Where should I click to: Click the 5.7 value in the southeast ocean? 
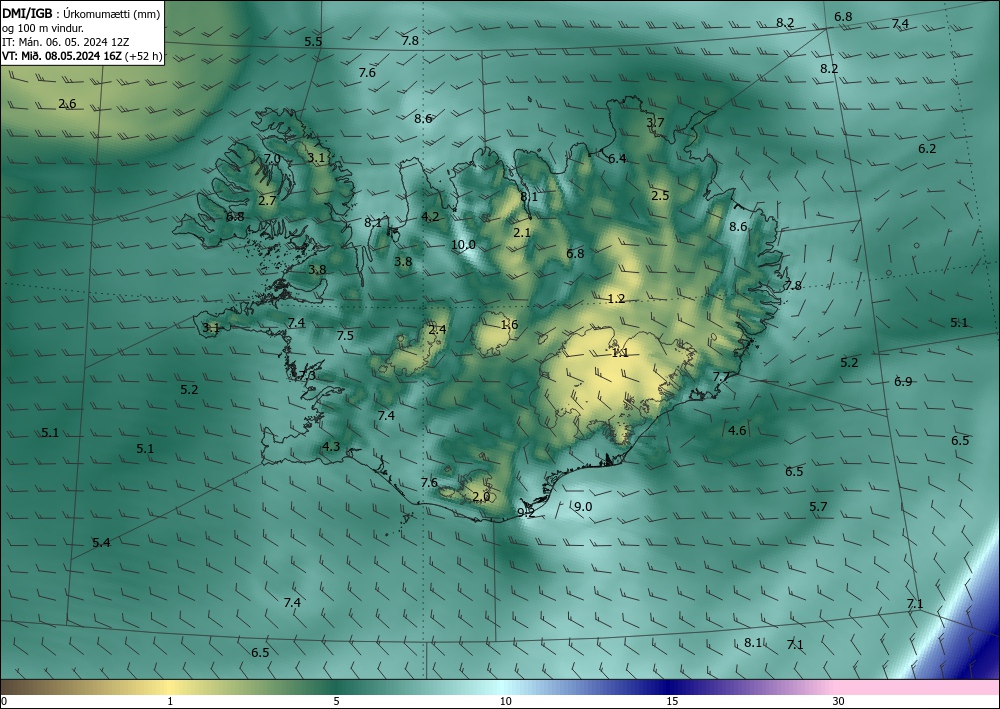818,506
